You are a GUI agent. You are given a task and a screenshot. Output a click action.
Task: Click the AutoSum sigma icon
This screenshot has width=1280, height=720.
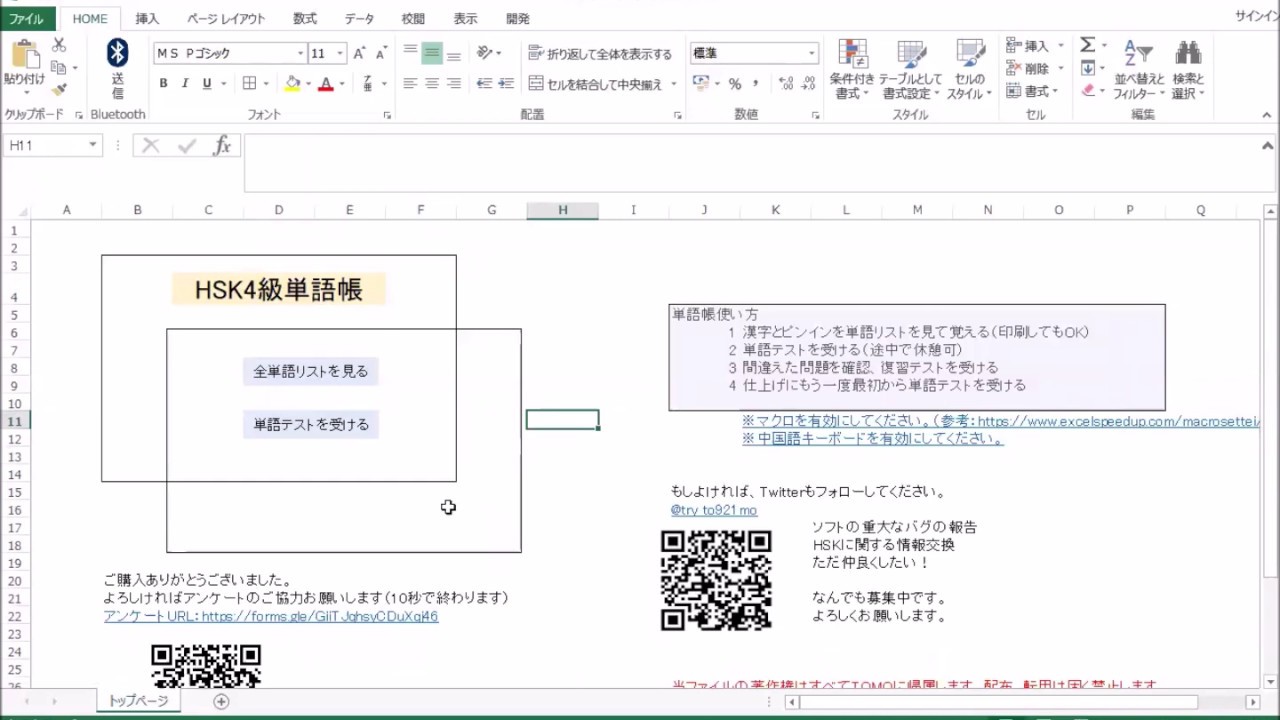click(x=1087, y=45)
